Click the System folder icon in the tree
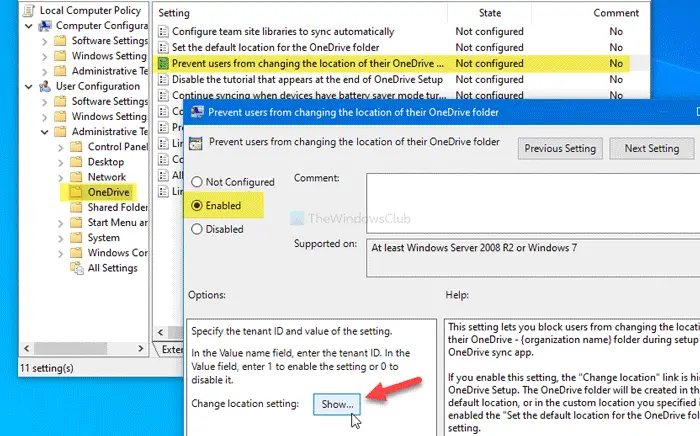Image resolution: width=700 pixels, height=436 pixels. [x=76, y=238]
